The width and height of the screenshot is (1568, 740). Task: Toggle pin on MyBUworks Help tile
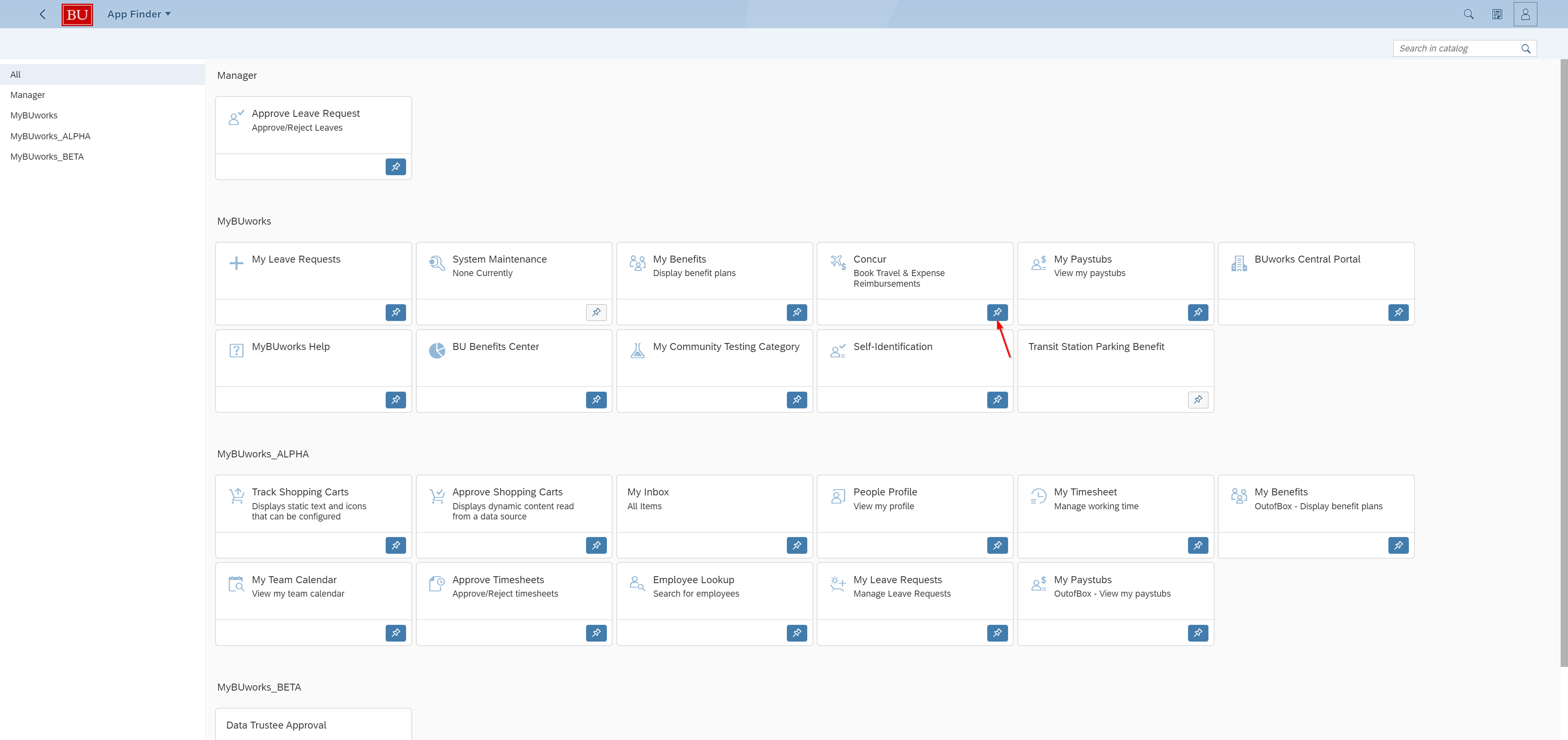pos(395,400)
